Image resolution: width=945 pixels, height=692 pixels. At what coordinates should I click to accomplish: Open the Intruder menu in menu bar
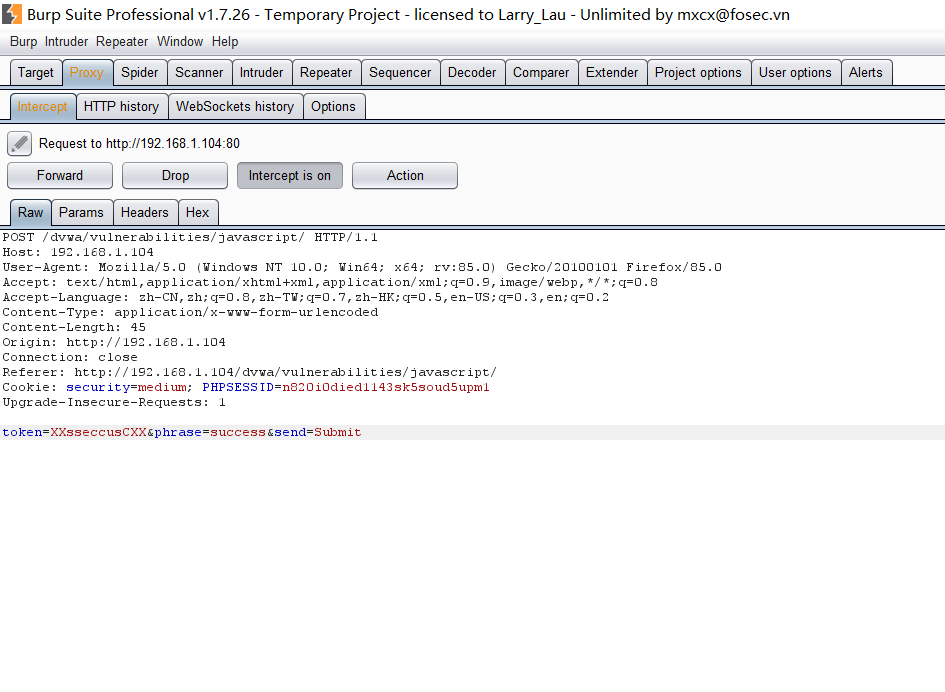click(66, 42)
